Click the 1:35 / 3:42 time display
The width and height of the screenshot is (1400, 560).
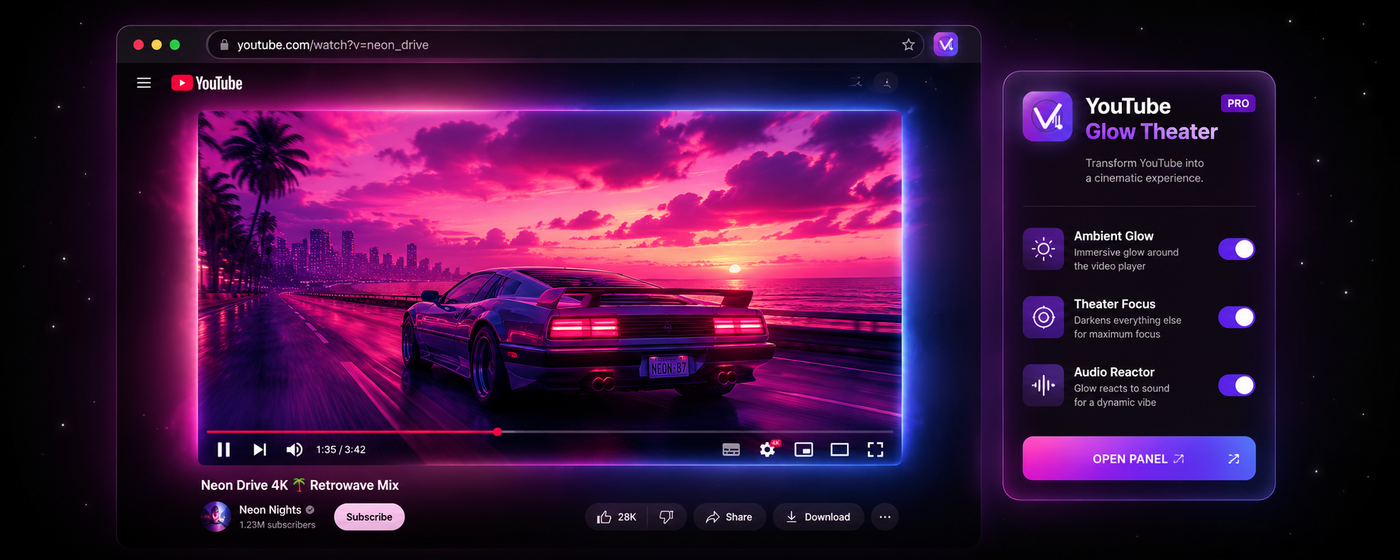tap(341, 450)
